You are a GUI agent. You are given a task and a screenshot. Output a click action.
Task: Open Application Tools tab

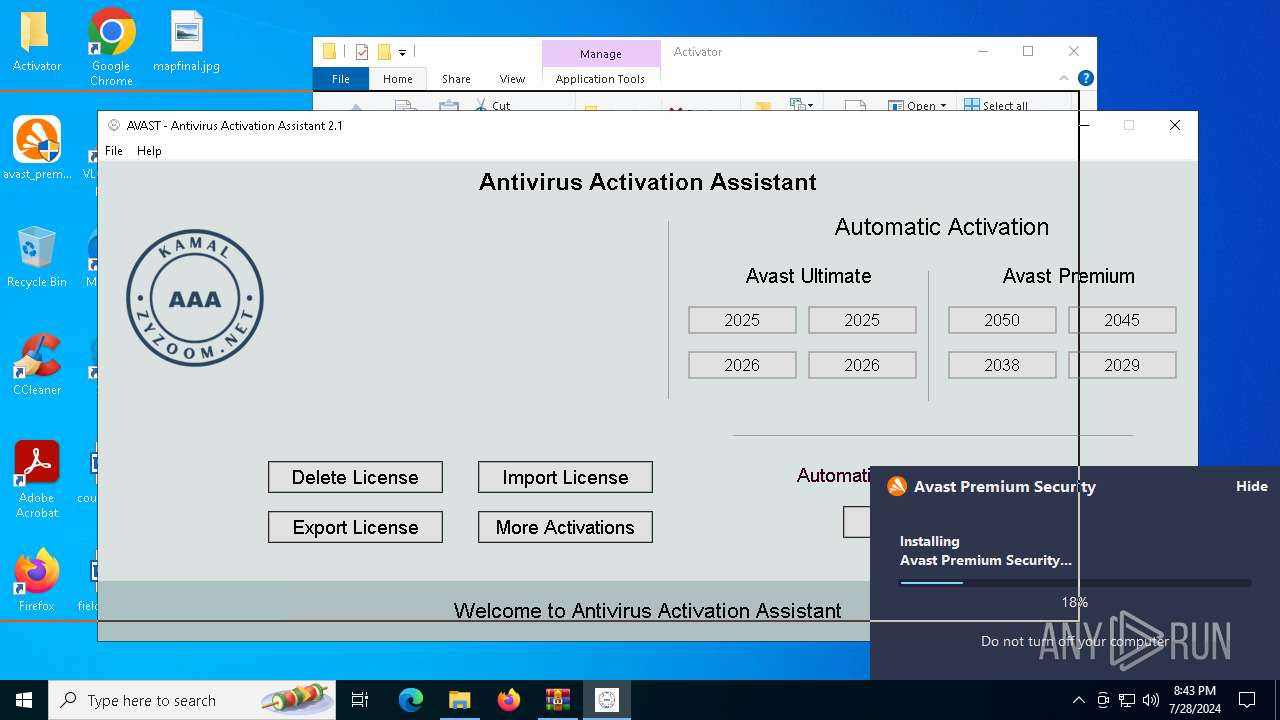600,79
